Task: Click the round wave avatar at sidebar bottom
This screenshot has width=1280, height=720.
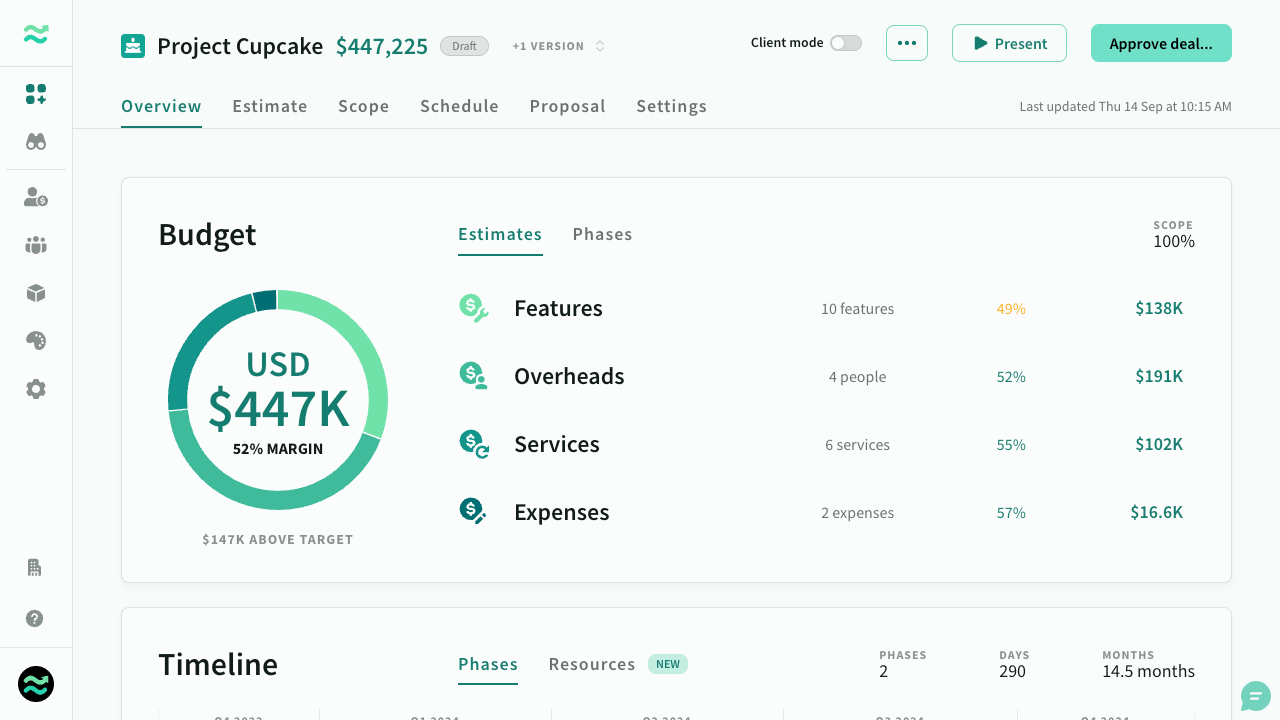Action: coord(36,684)
